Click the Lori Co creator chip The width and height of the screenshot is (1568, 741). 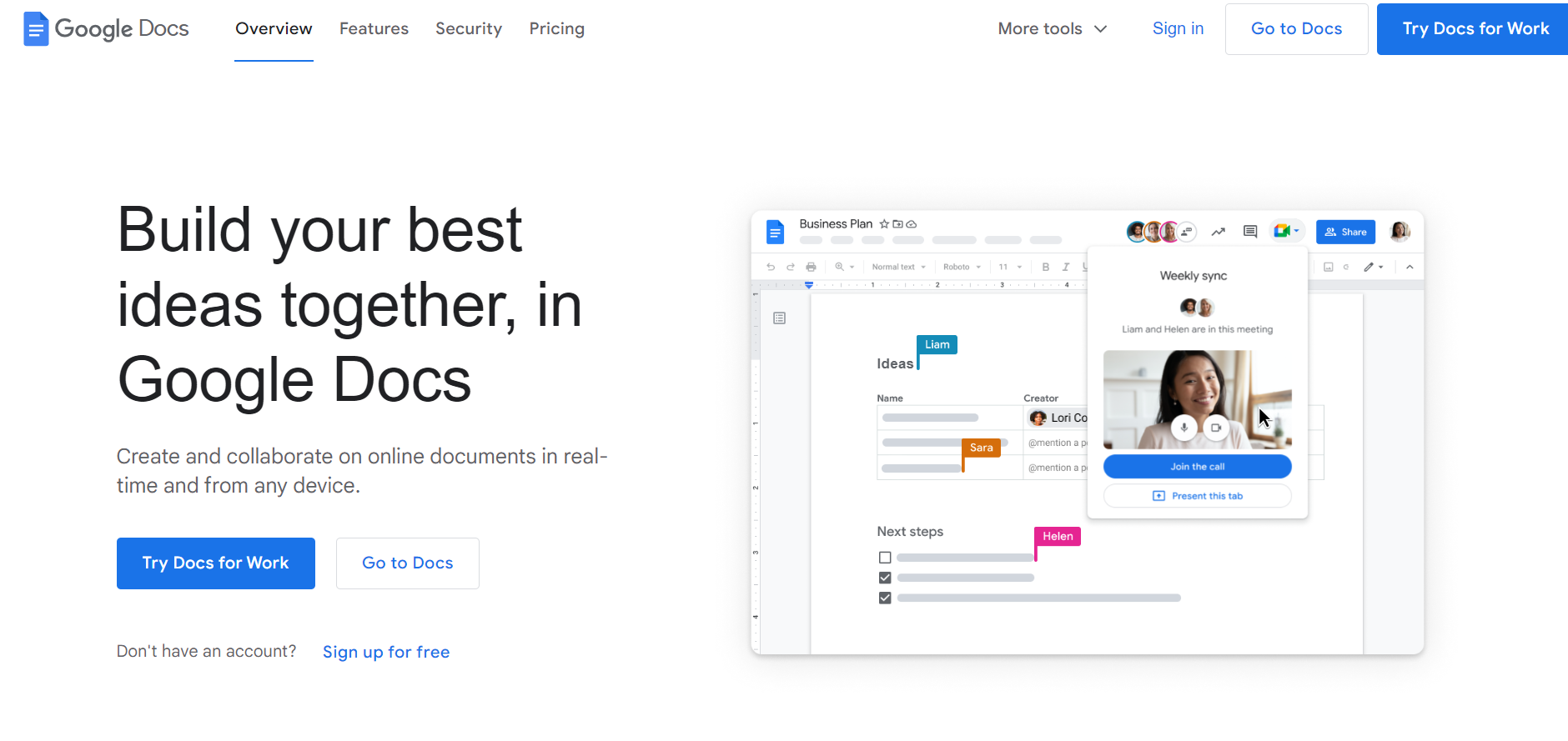tap(1058, 418)
